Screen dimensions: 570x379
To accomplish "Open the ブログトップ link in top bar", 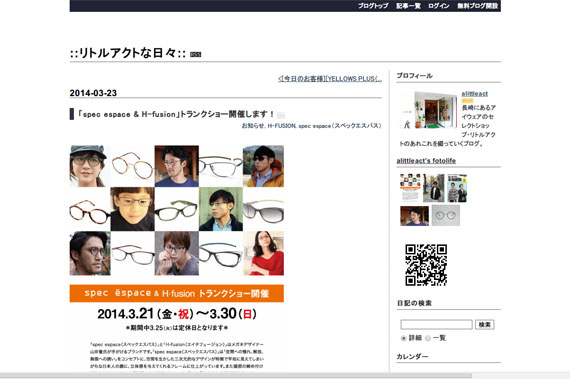I will click(x=373, y=6).
